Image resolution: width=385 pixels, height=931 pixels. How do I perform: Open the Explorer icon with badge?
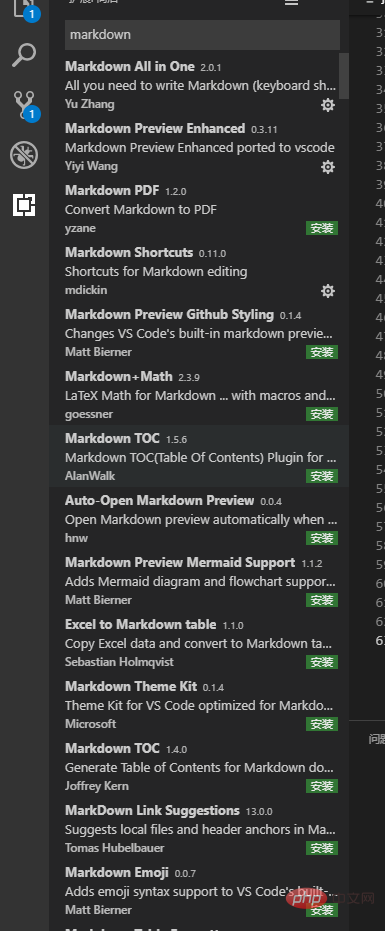coord(25,8)
